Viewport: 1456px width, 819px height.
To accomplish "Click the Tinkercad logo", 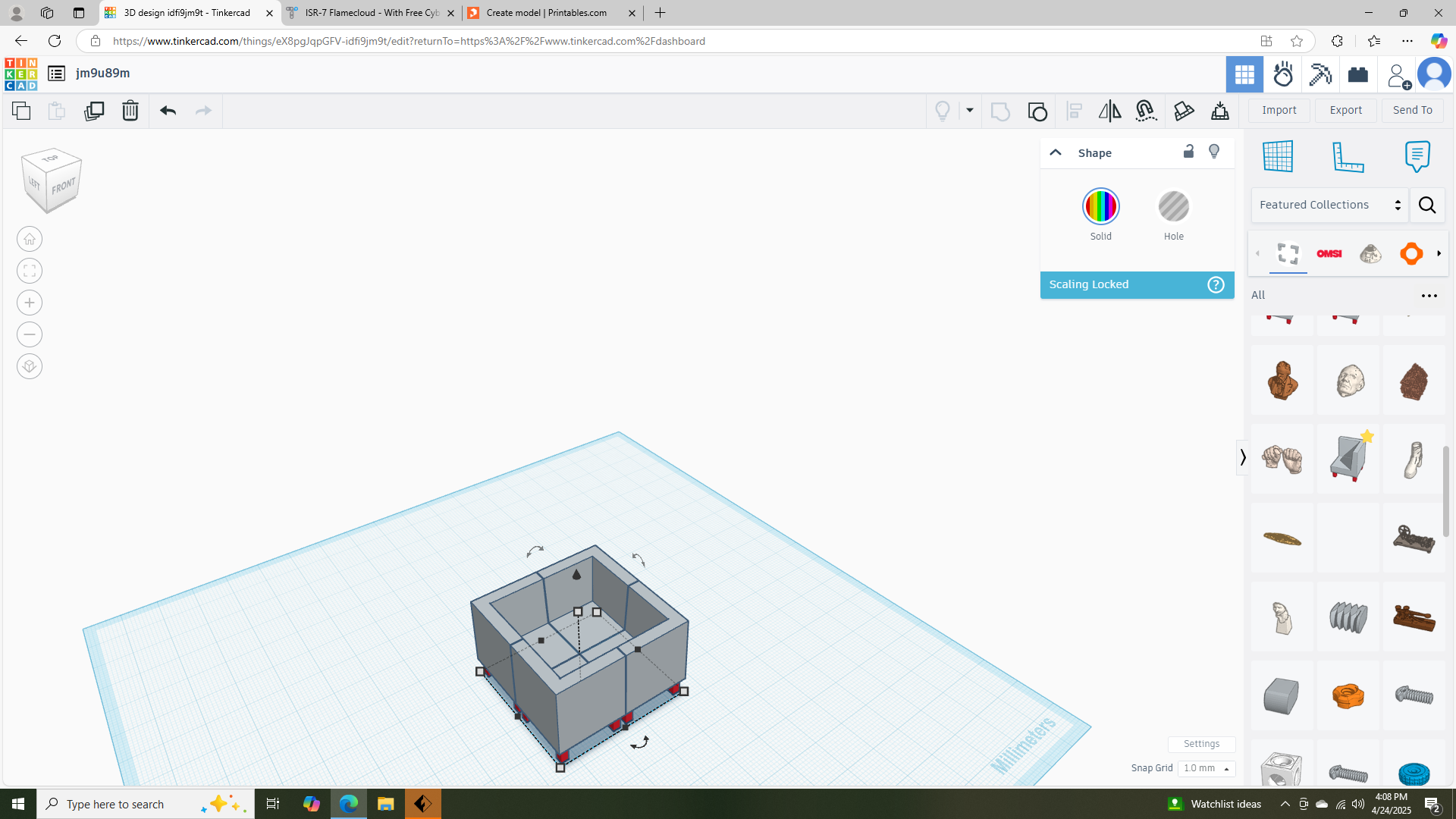I will tap(20, 74).
